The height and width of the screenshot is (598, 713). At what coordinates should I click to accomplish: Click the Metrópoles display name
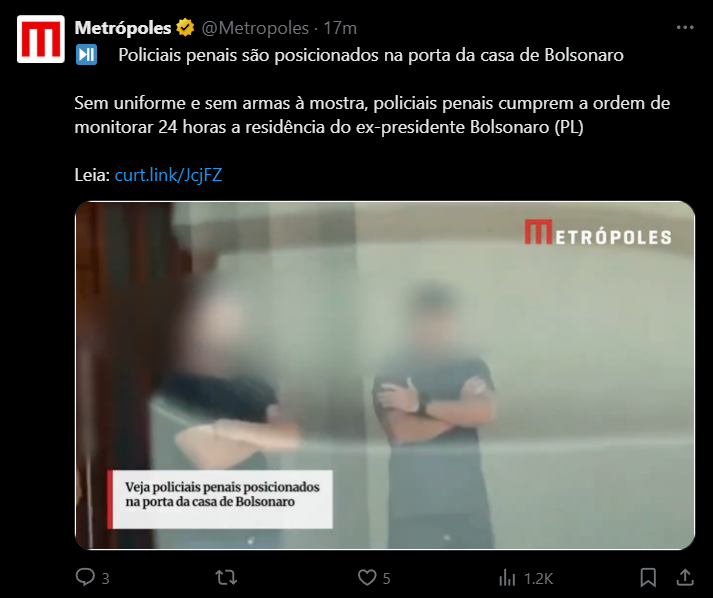coord(123,28)
